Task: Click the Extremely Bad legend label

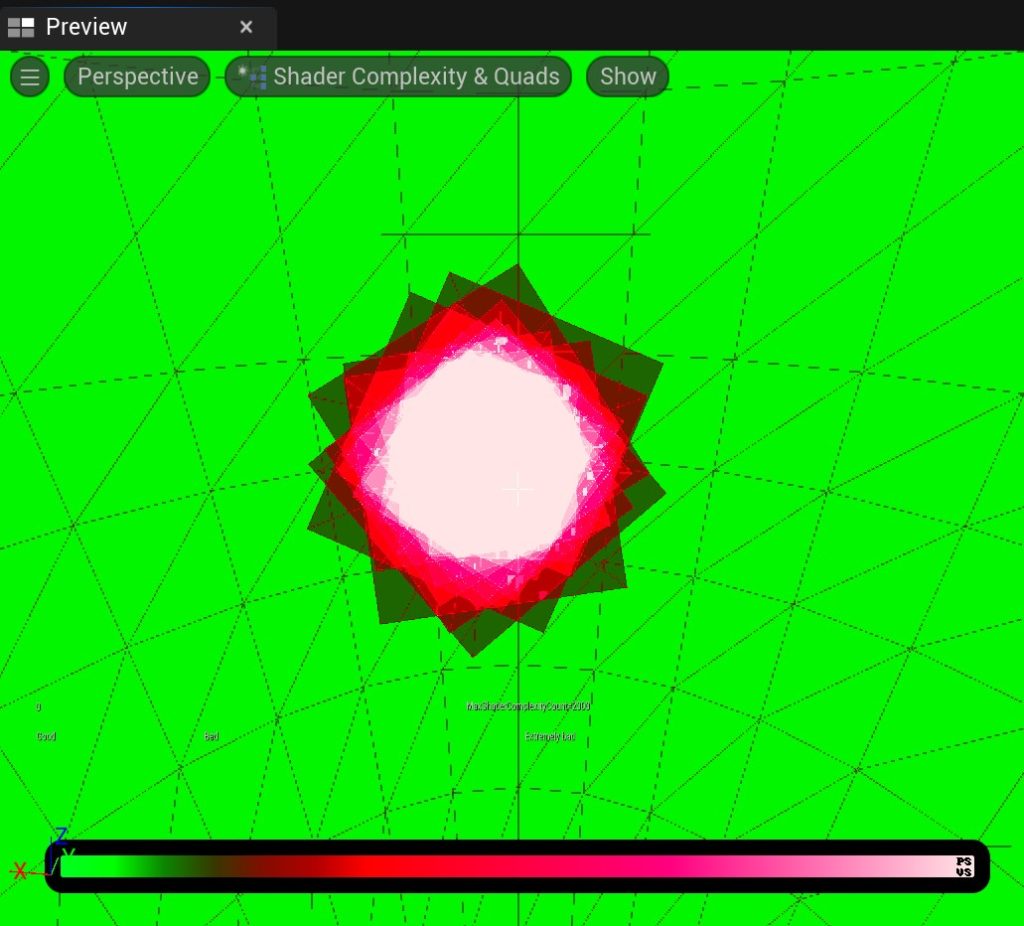Action: tap(550, 737)
